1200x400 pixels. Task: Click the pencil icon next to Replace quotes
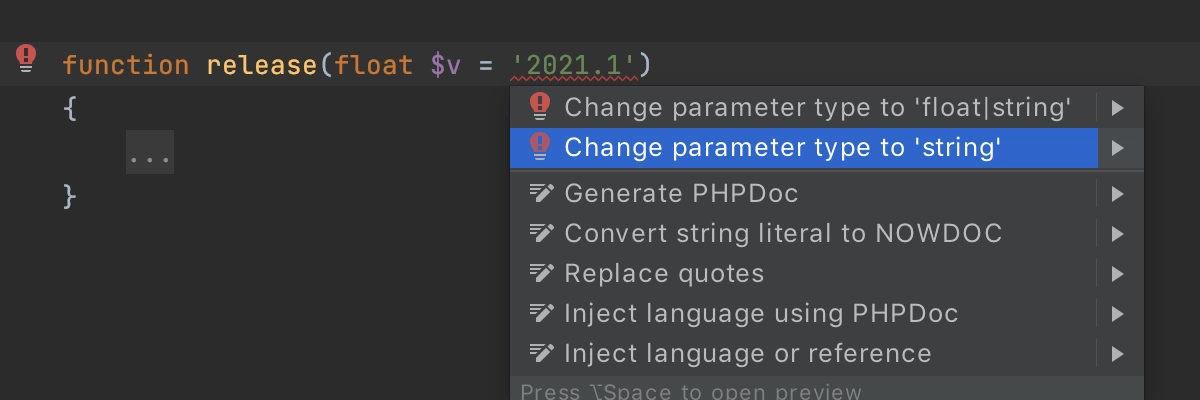pyautogui.click(x=541, y=273)
